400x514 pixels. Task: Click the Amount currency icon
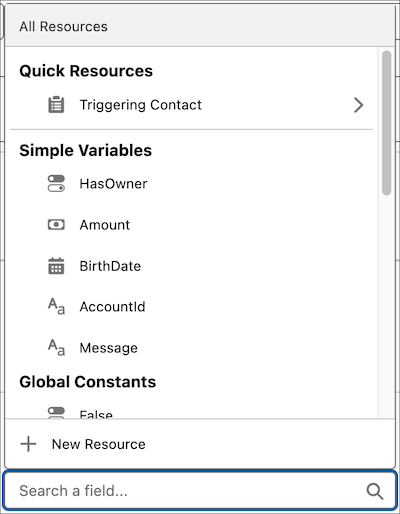point(56,225)
